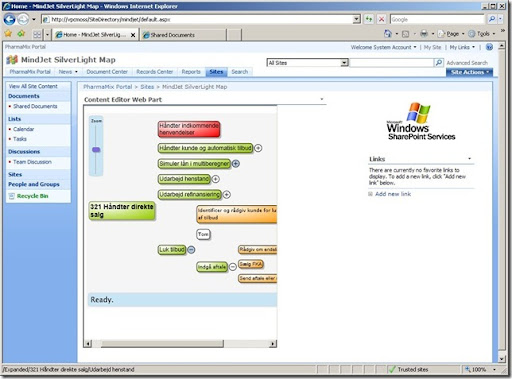Open People and Groups link
Viewport: 512px width, 379px height.
[x=34, y=184]
